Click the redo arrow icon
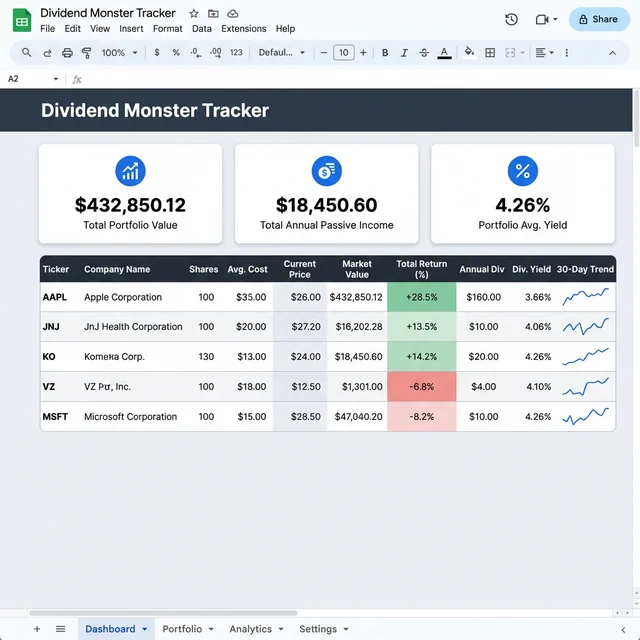 tap(47, 53)
